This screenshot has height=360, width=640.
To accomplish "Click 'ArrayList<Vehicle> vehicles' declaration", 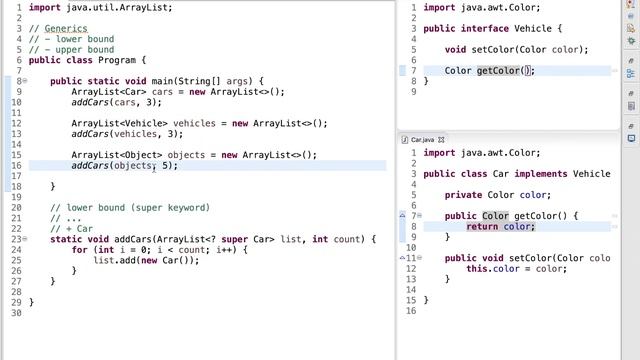I will tap(143, 123).
